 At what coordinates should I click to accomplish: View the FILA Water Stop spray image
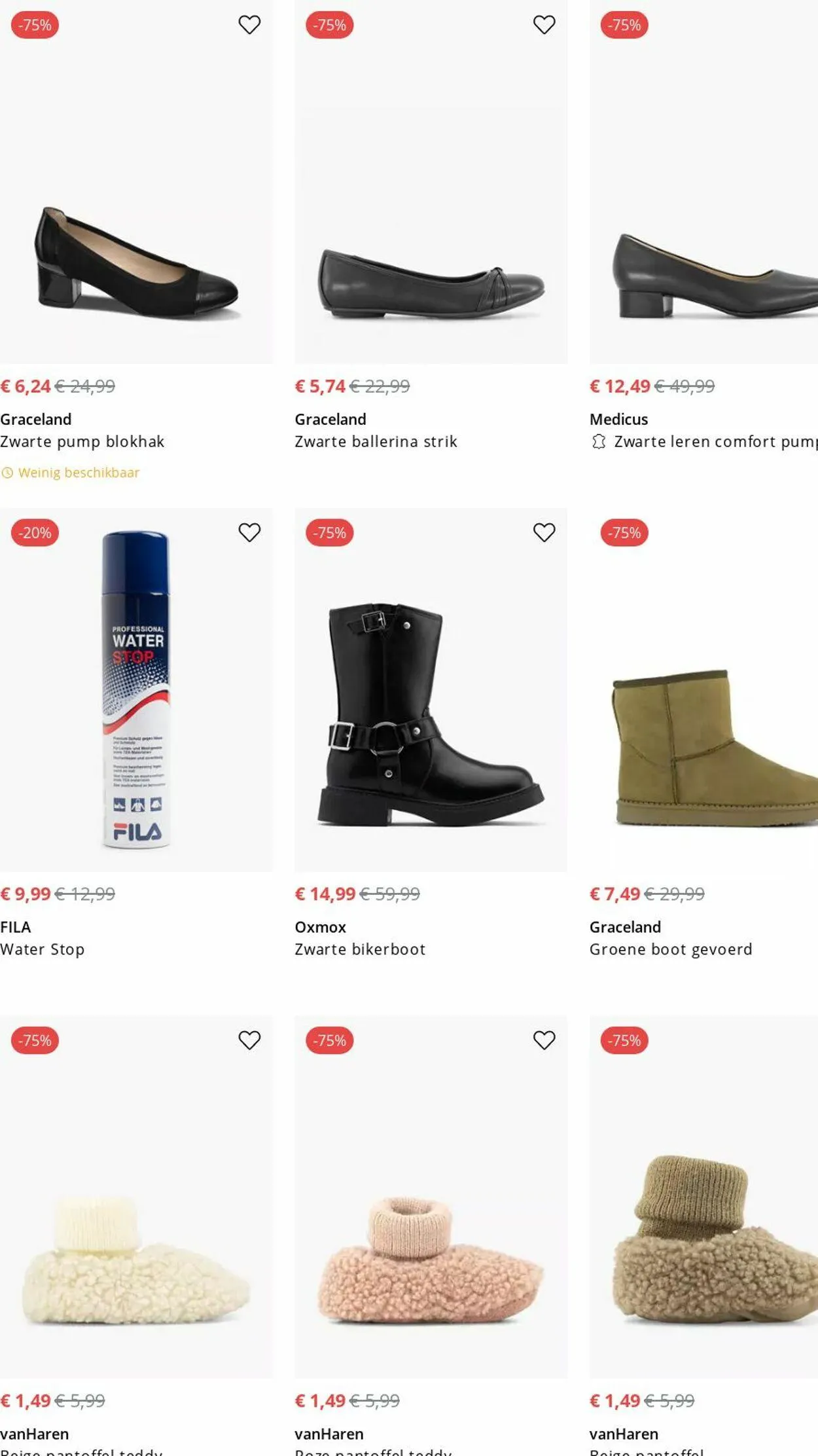pos(136,689)
